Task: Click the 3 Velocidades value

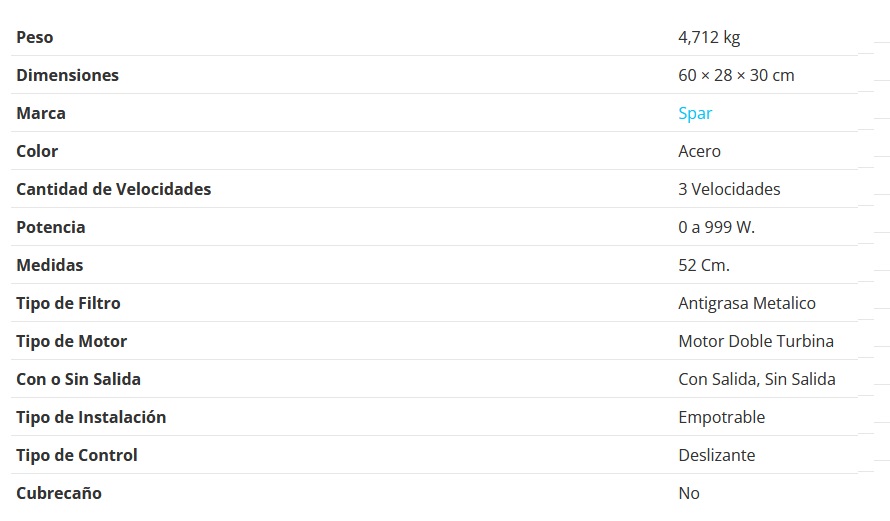Action: [729, 190]
